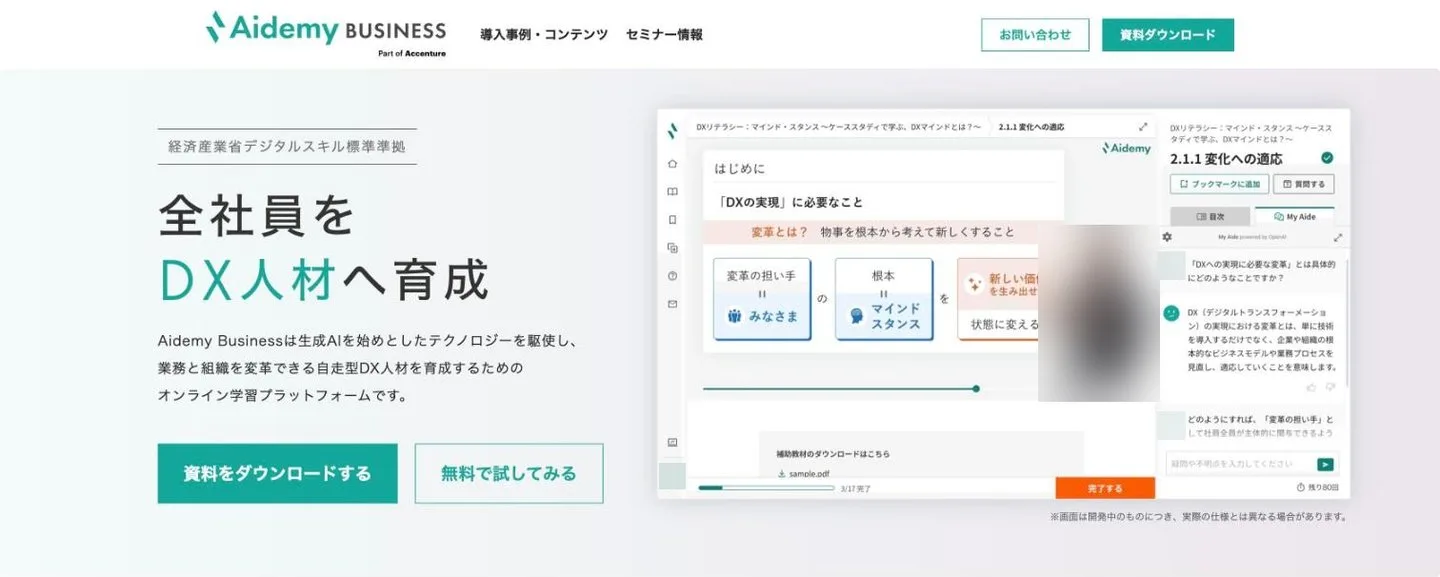Screen dimensions: 1440x577
Task: Click the Aidemy Business logo
Action: pyautogui.click(x=326, y=34)
